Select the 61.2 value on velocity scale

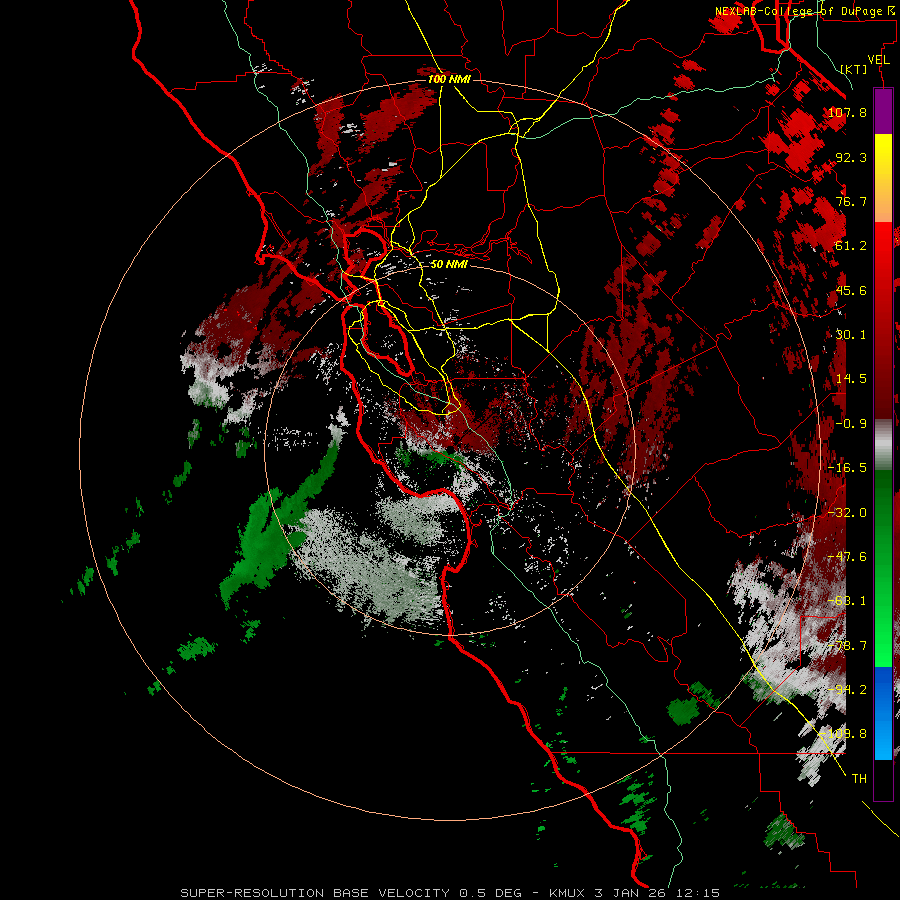(x=851, y=246)
